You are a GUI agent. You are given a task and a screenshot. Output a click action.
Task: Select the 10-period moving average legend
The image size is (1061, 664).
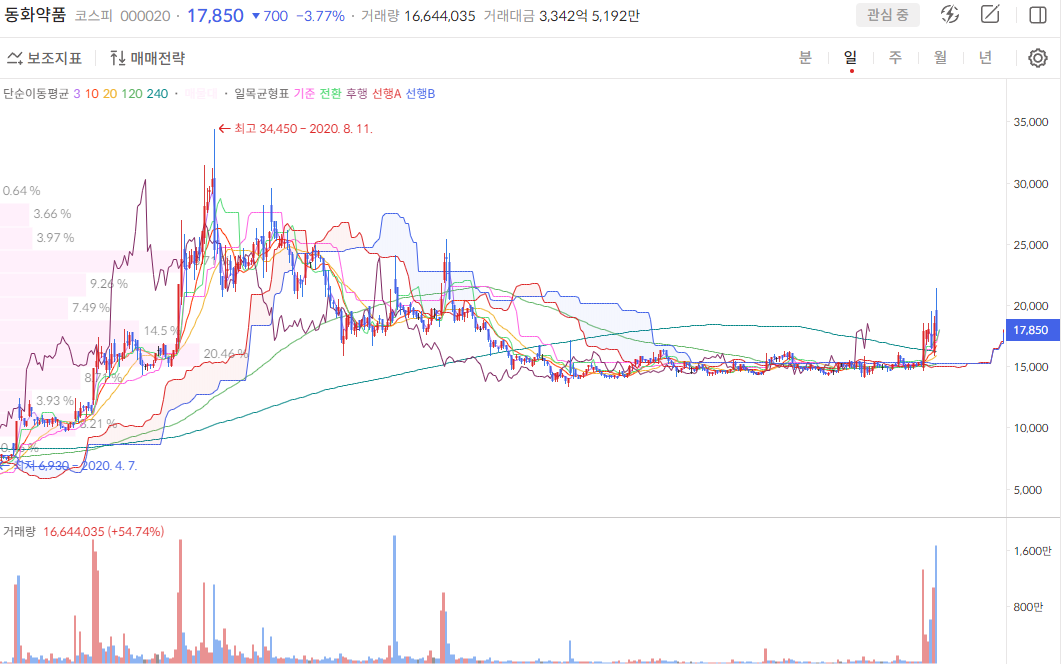[x=91, y=93]
